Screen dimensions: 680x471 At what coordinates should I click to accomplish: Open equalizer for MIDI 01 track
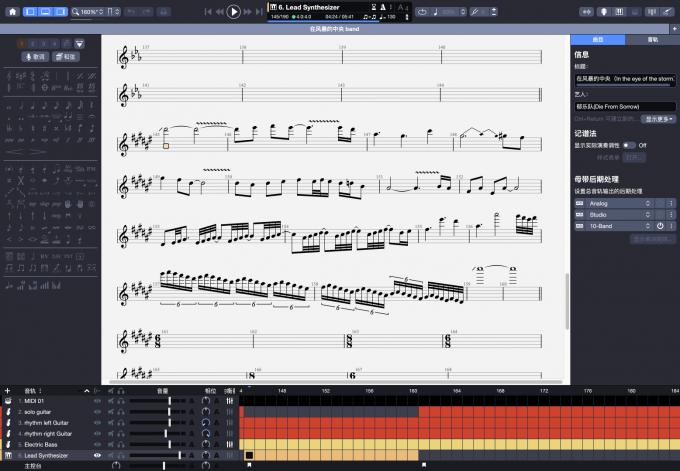click(x=230, y=401)
